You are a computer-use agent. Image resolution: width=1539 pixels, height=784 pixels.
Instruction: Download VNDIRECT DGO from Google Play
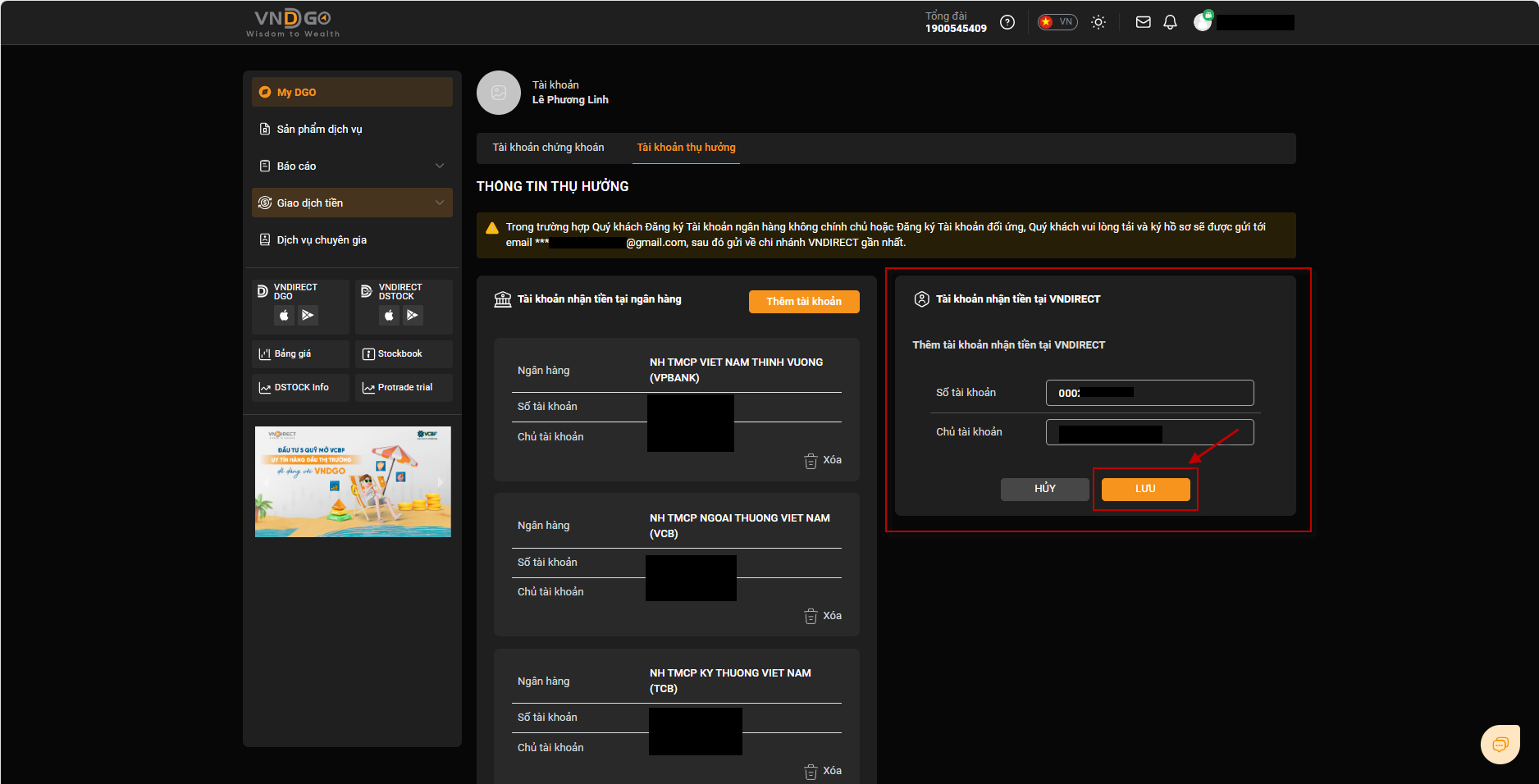308,315
